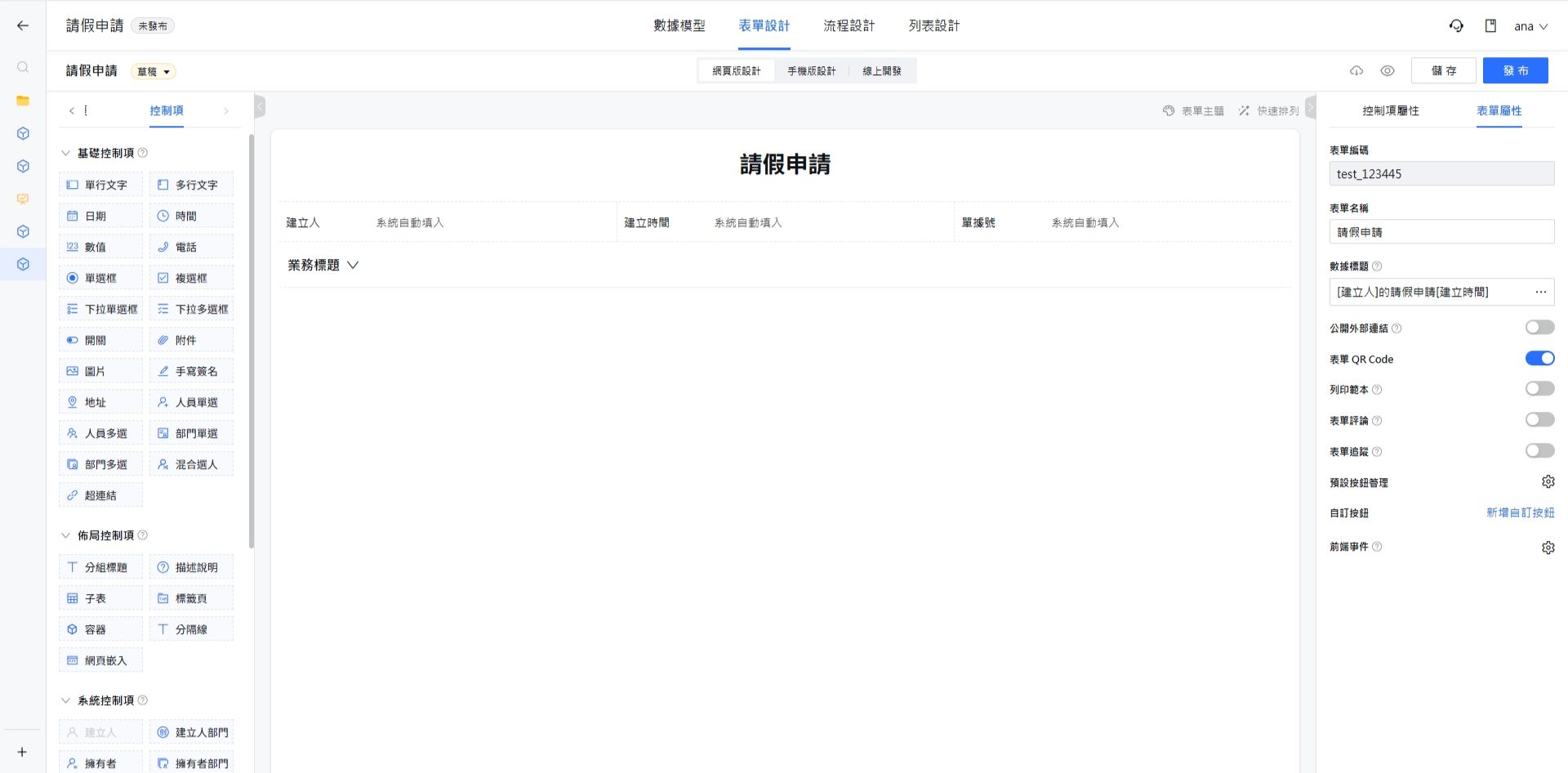1568x773 pixels.
Task: Switch to 控制項屬性 tab
Action: coord(1391,110)
